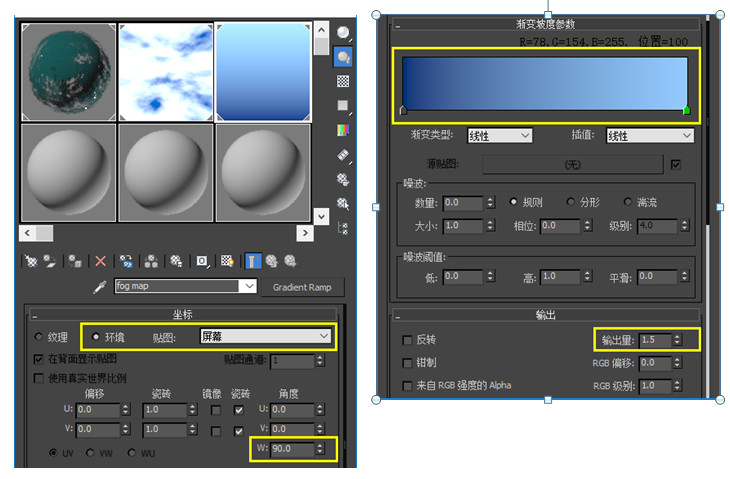Click the Go to Parent icon
730x479 pixels.
click(271, 261)
